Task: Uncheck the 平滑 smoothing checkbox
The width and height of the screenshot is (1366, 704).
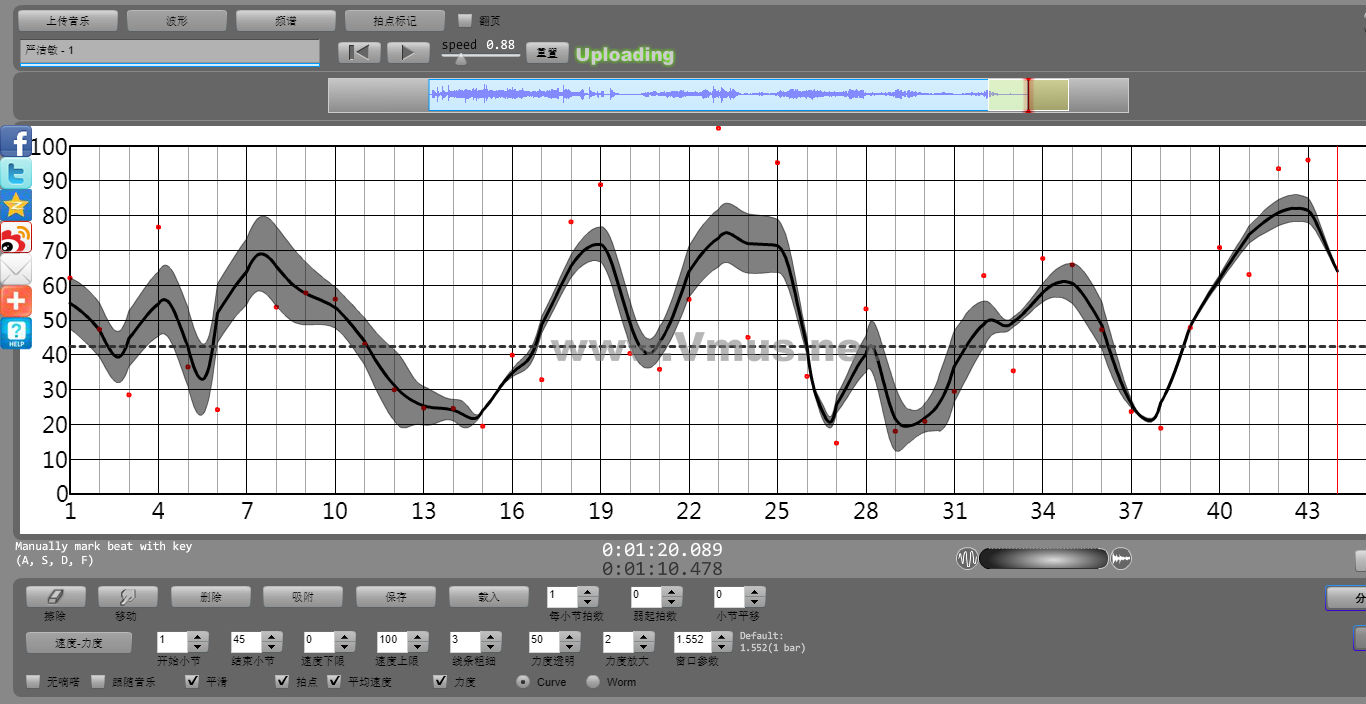Action: [x=193, y=682]
